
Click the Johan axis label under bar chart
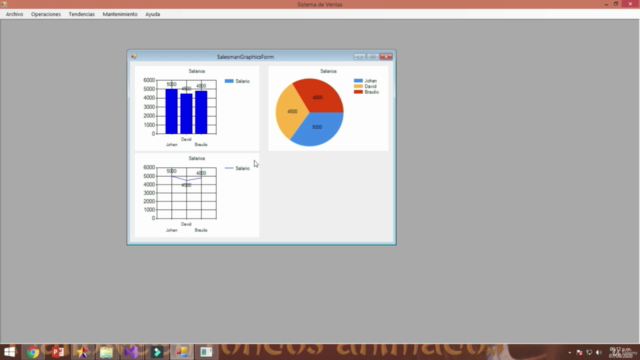[x=171, y=144]
